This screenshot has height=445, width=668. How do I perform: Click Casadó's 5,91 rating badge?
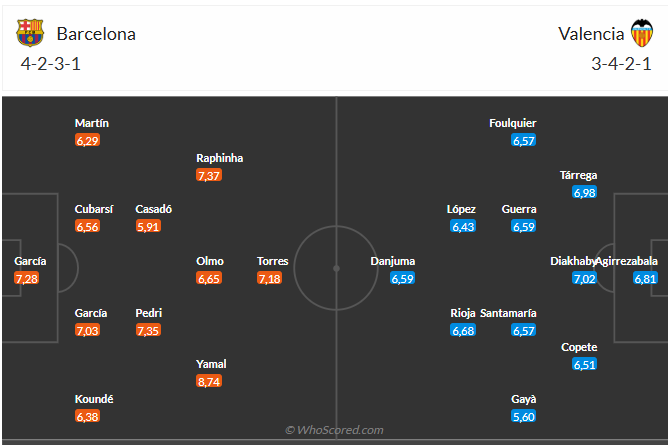[148, 226]
